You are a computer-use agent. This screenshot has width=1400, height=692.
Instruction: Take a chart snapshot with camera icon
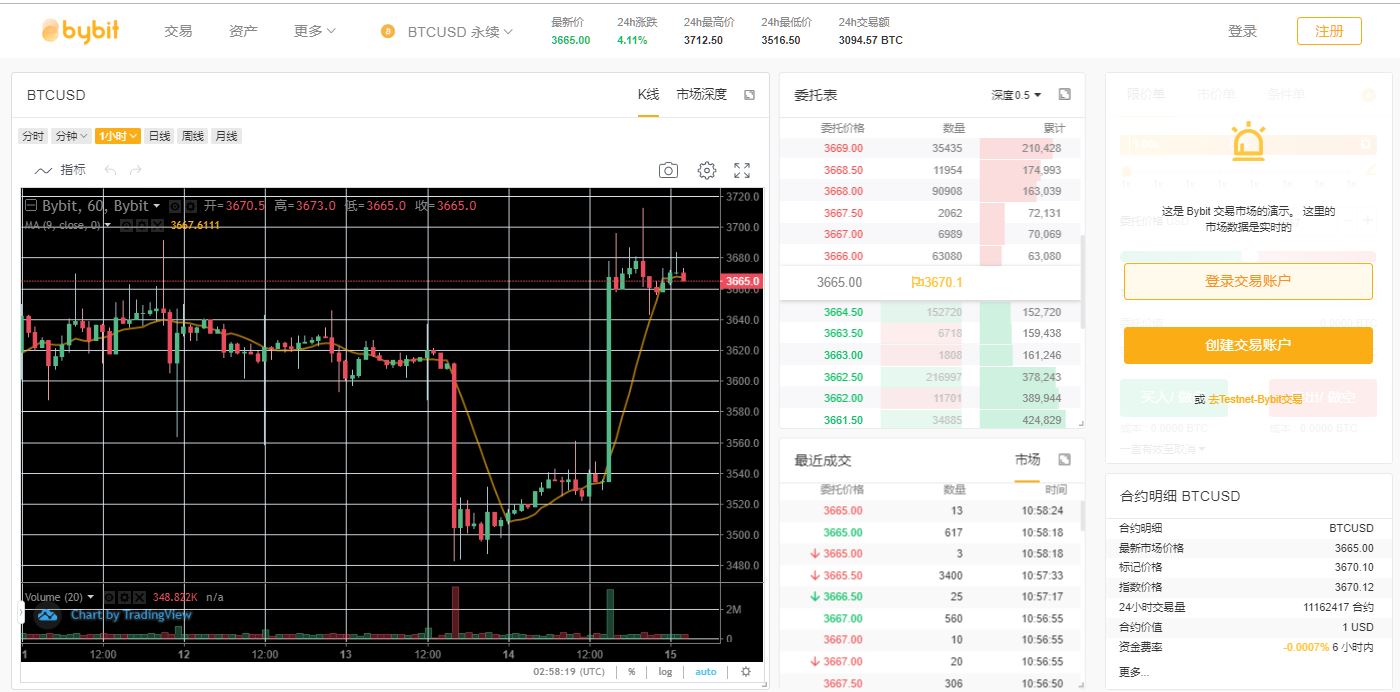[x=668, y=171]
